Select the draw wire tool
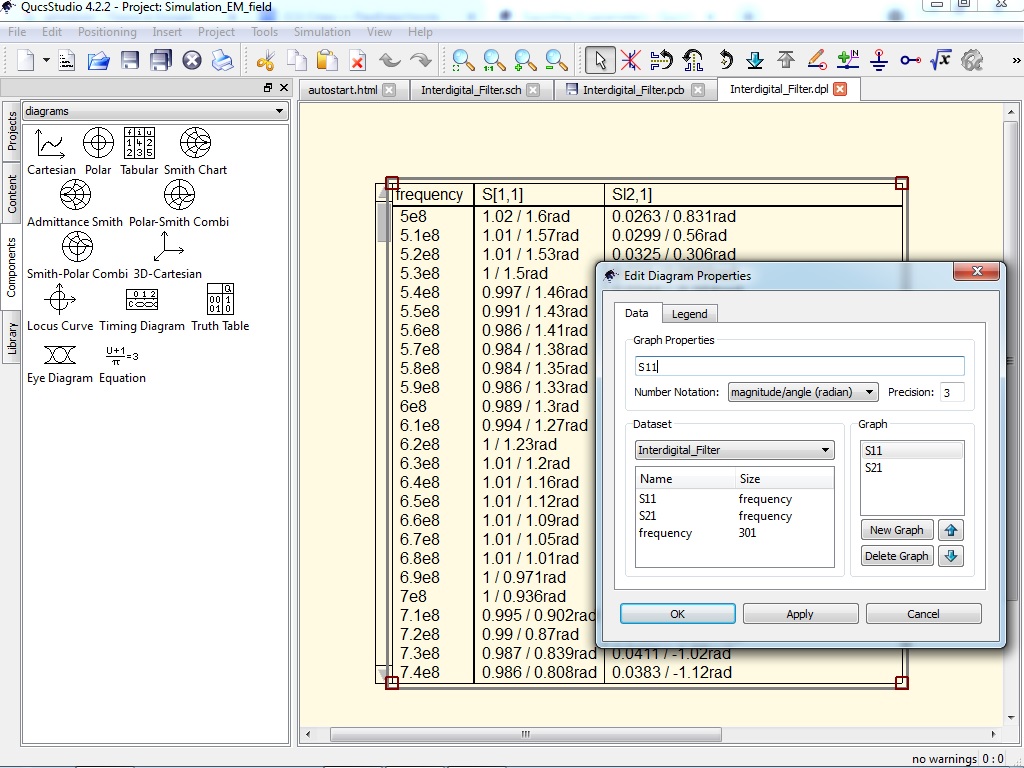The image size is (1024, 768). click(817, 61)
